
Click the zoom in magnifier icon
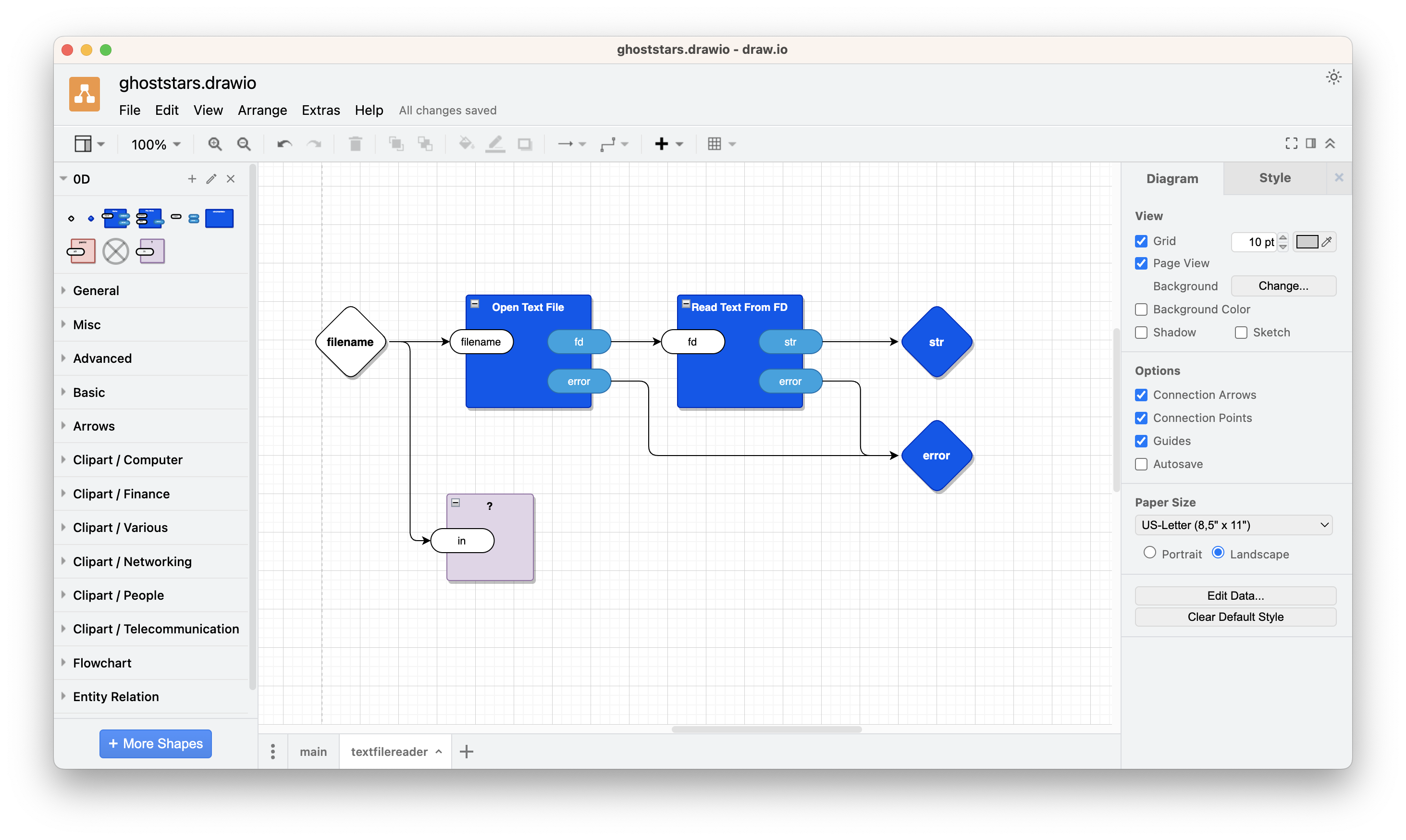pos(214,144)
